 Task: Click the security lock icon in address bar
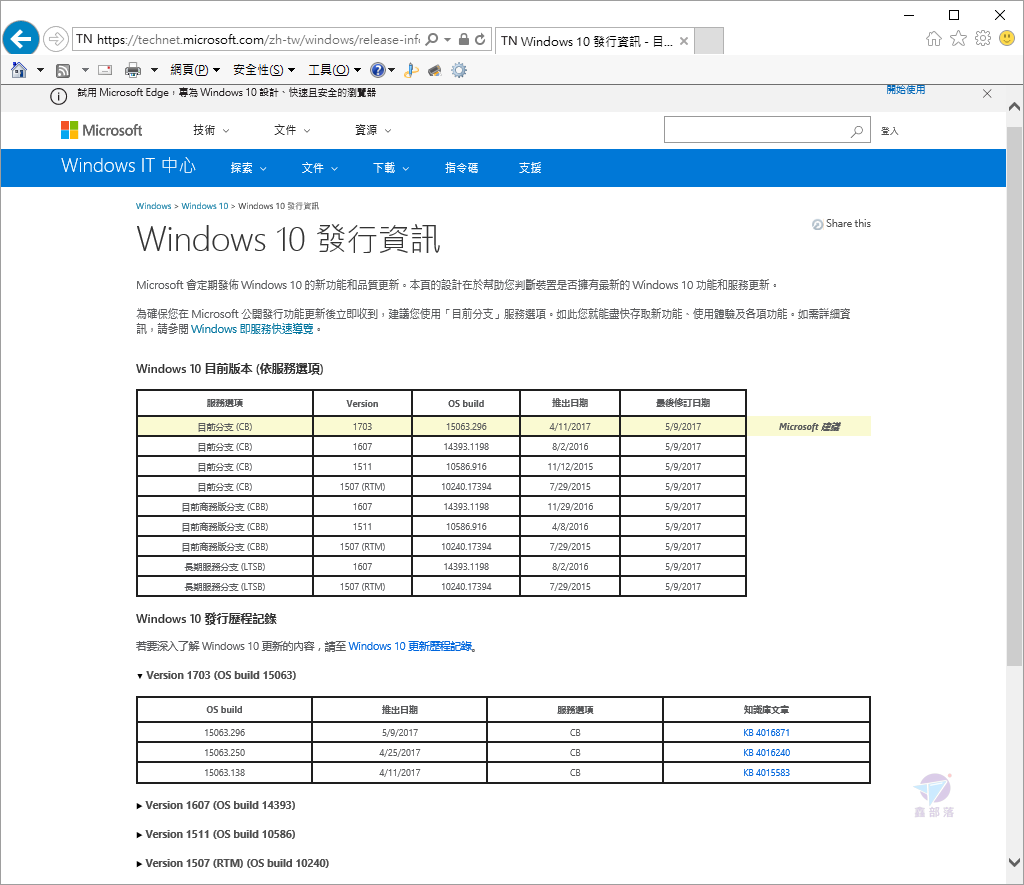pyautogui.click(x=464, y=39)
